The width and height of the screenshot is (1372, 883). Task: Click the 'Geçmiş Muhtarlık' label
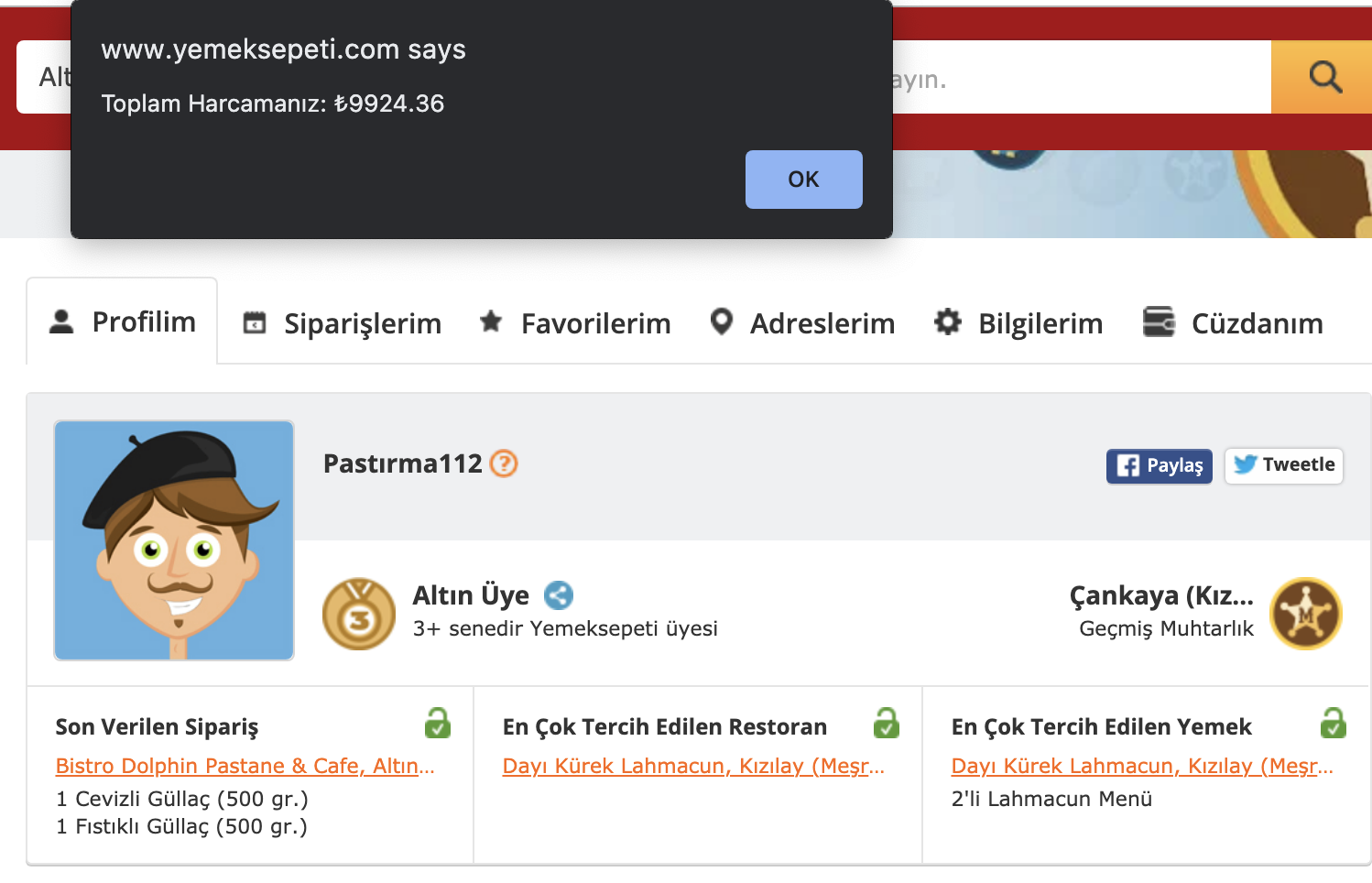pos(1167,628)
